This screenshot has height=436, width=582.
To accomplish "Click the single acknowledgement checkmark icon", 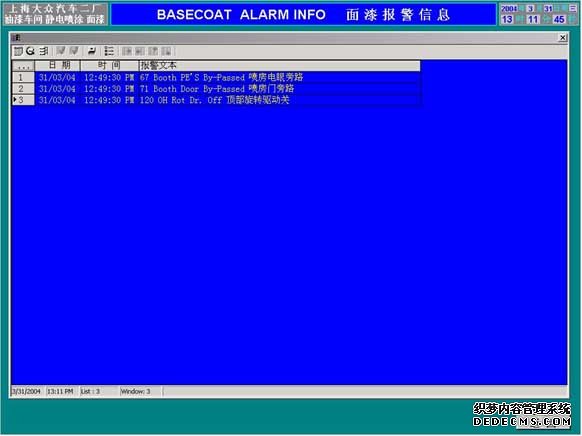I will [x=61, y=51].
